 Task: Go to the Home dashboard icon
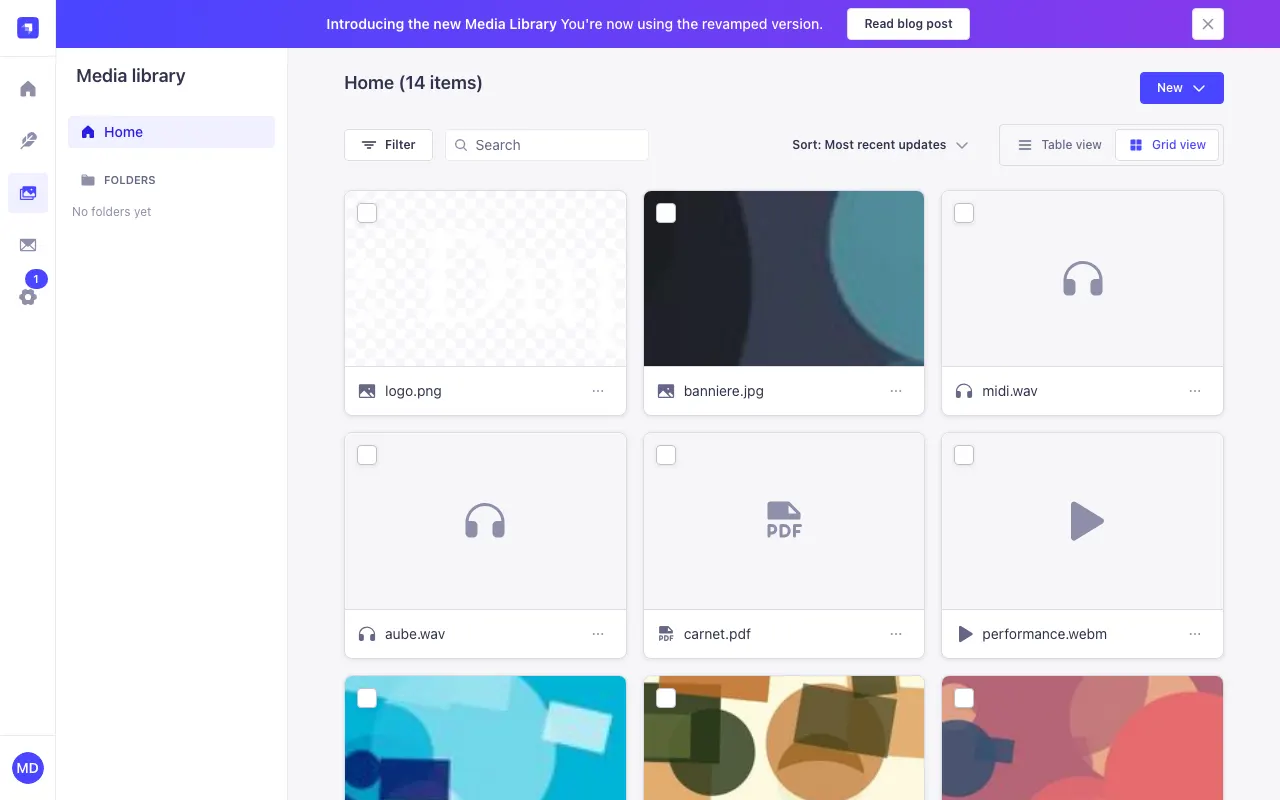pos(28,89)
